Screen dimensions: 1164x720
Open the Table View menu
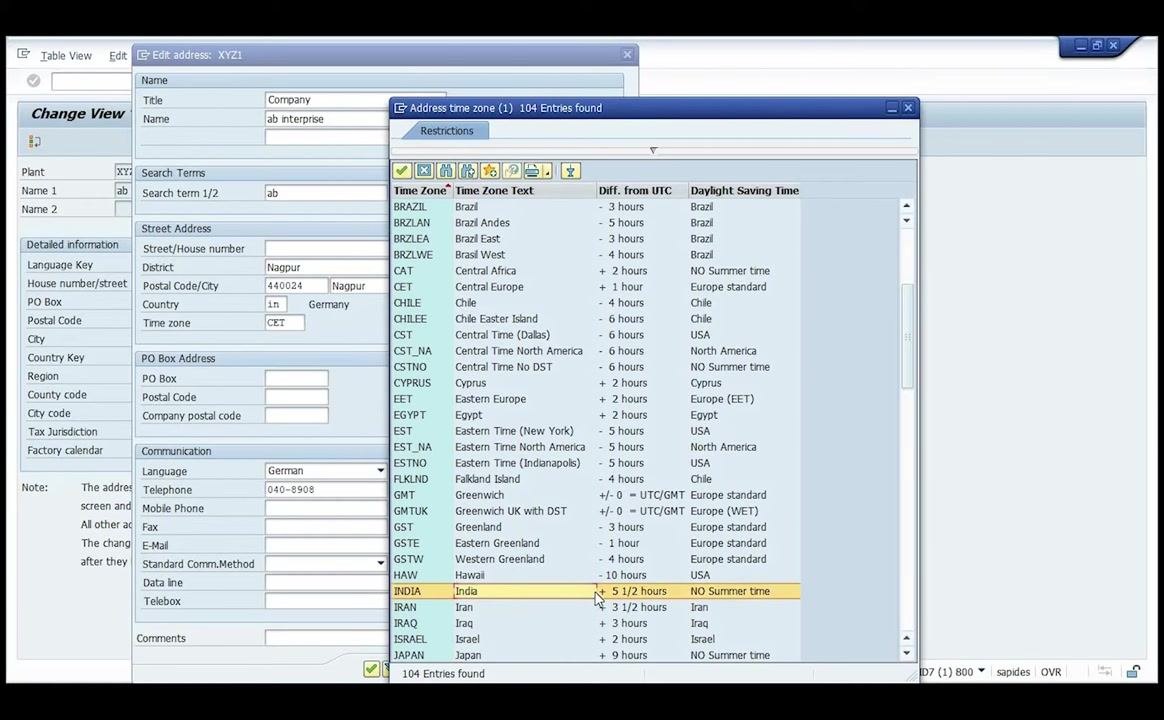point(66,56)
